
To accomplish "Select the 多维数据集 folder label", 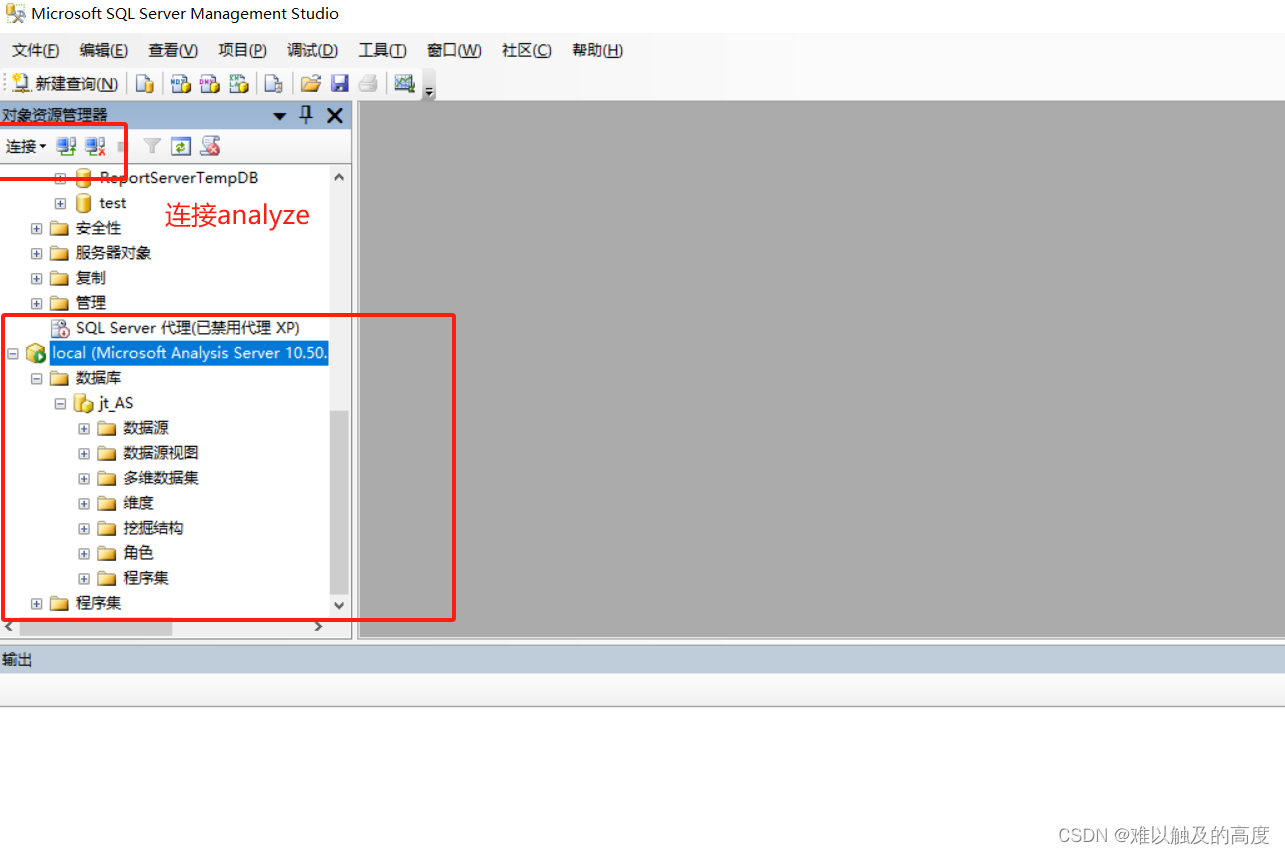I will 161,478.
